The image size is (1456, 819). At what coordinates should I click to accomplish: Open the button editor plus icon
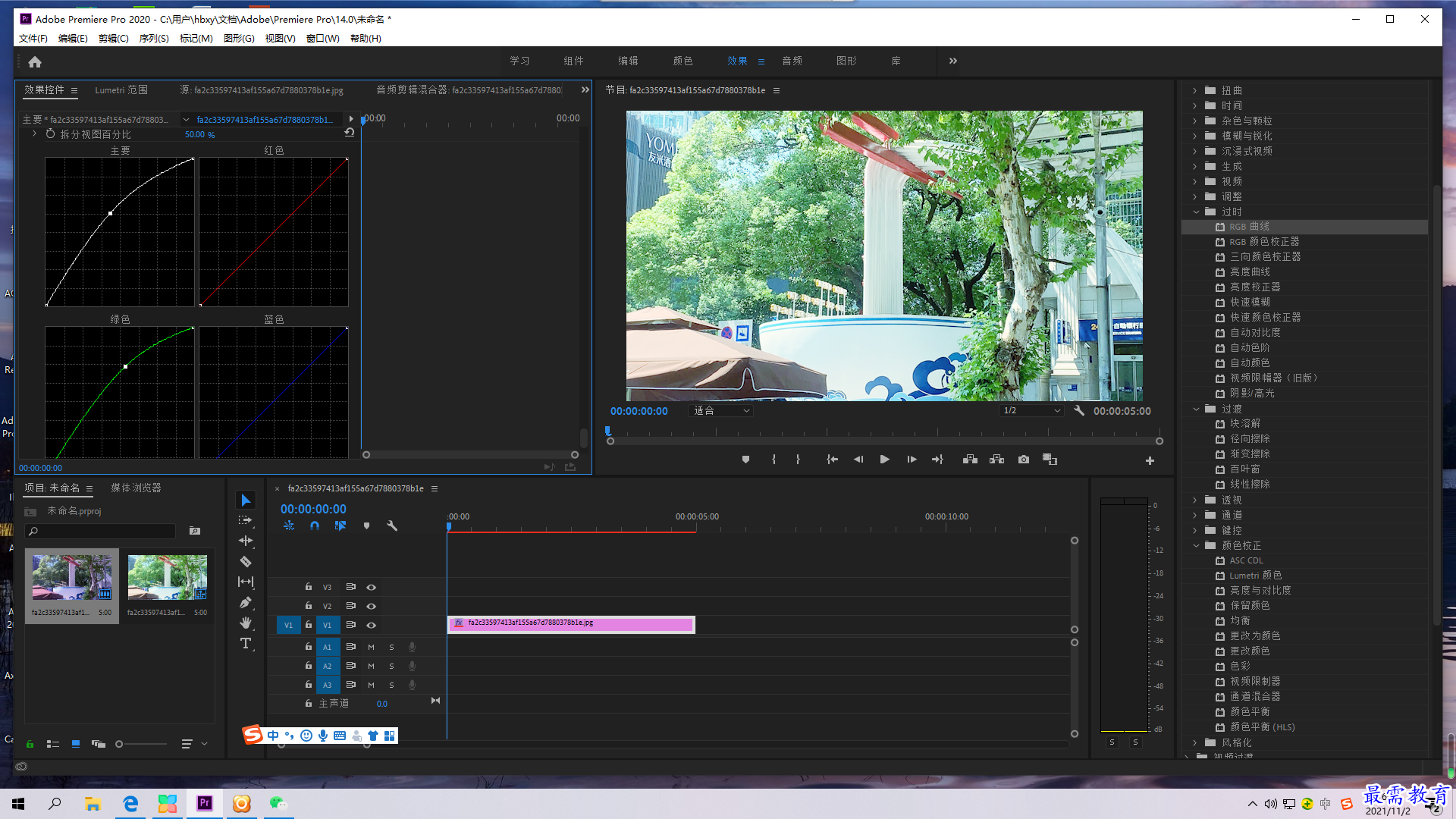coord(1150,460)
